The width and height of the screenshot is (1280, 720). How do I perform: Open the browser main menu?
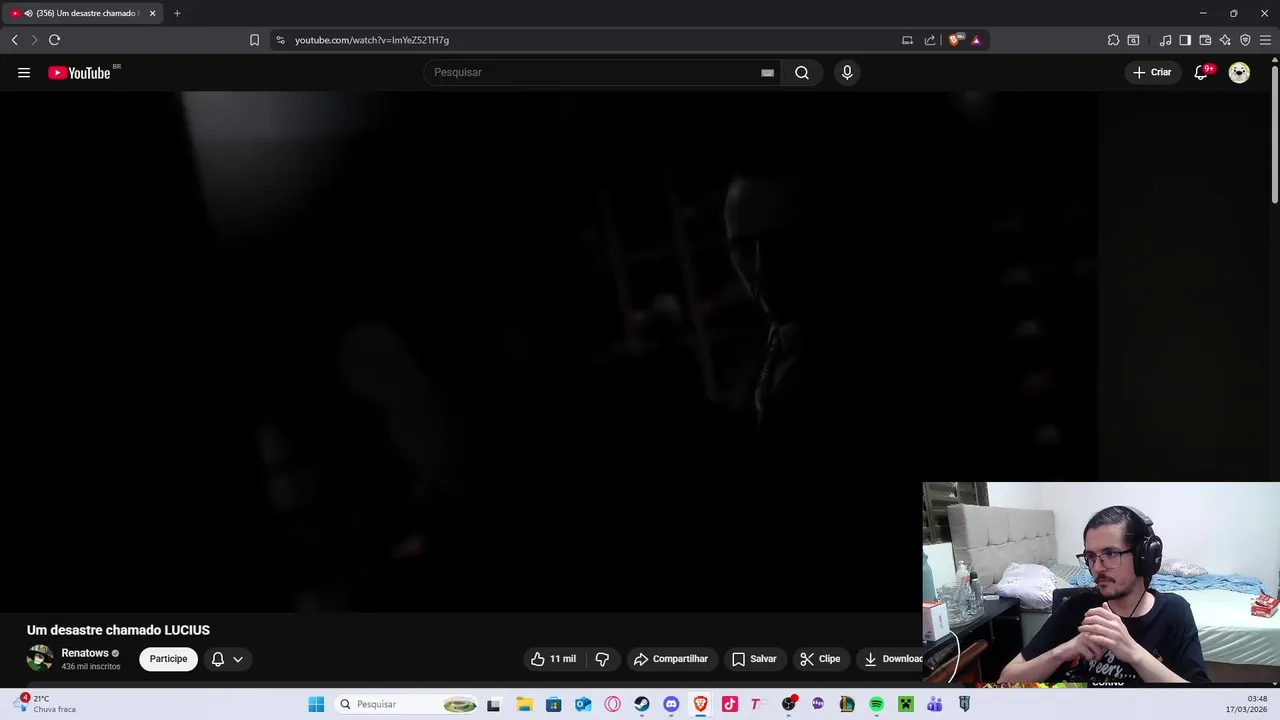tap(1265, 40)
